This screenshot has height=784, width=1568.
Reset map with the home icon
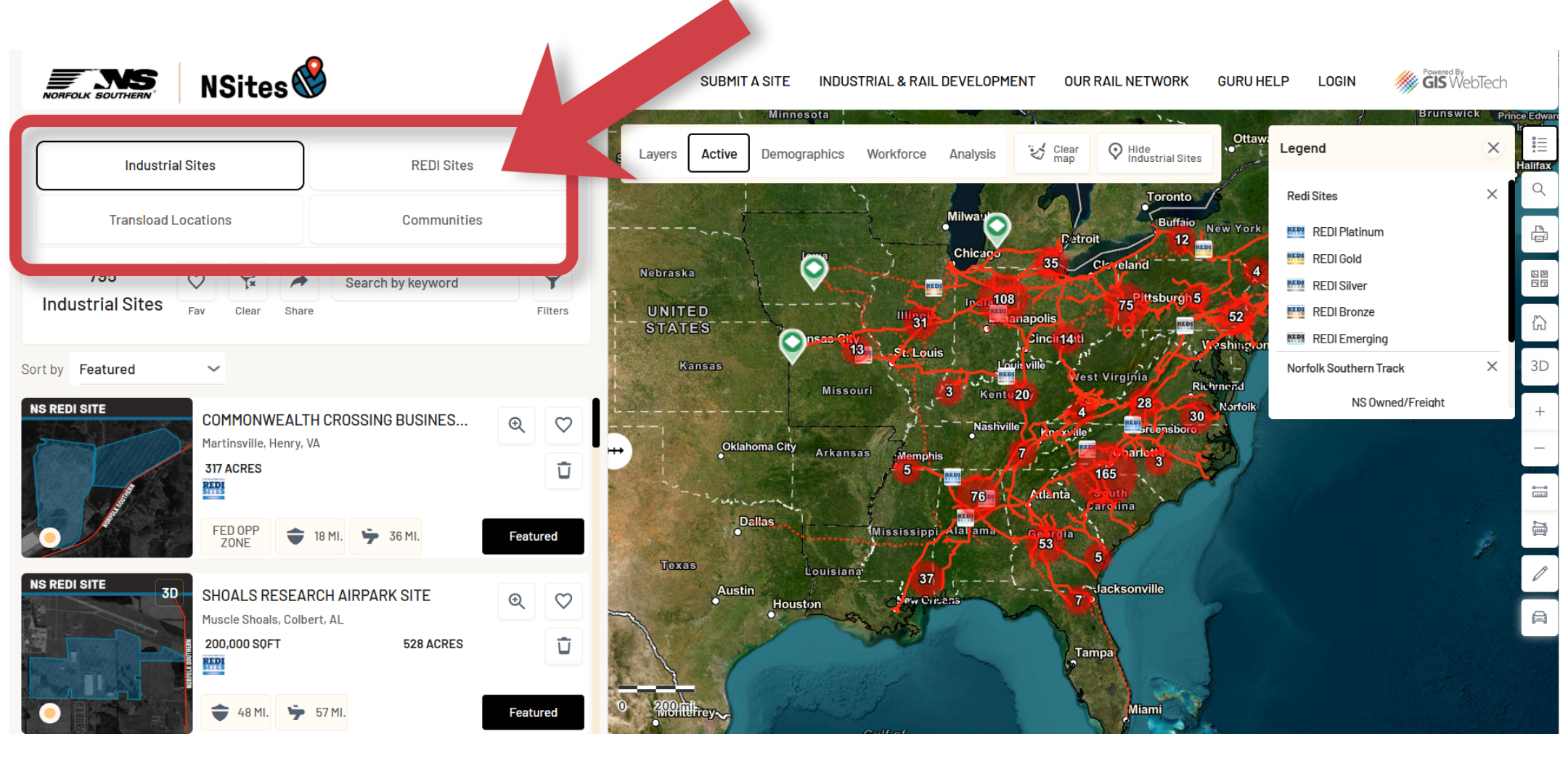coord(1539,323)
